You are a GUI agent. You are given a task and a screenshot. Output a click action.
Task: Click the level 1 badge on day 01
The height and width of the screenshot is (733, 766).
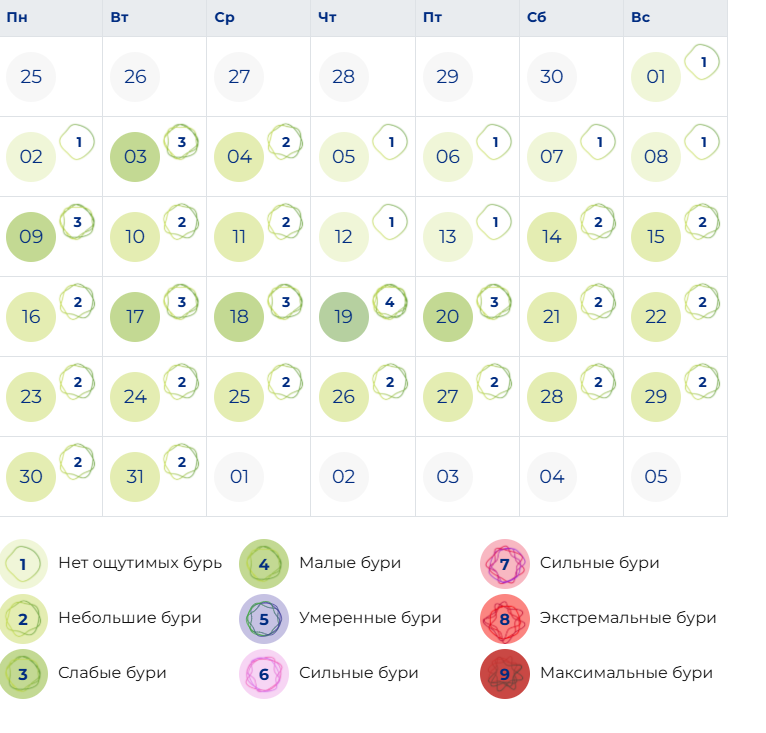coord(703,62)
